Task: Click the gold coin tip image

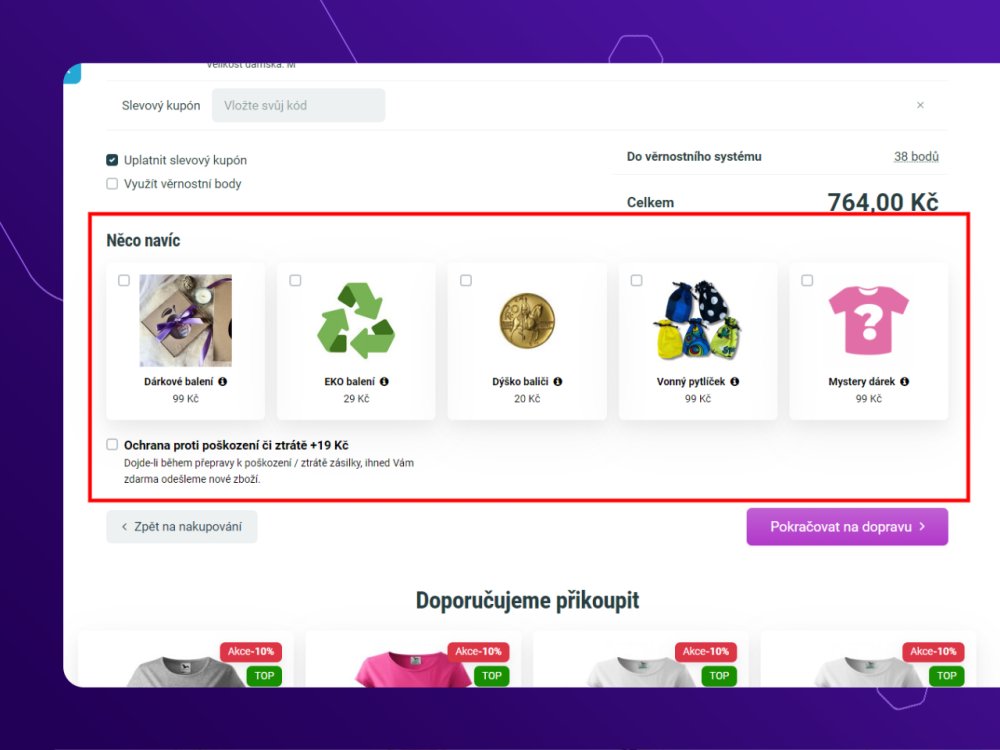Action: click(527, 320)
